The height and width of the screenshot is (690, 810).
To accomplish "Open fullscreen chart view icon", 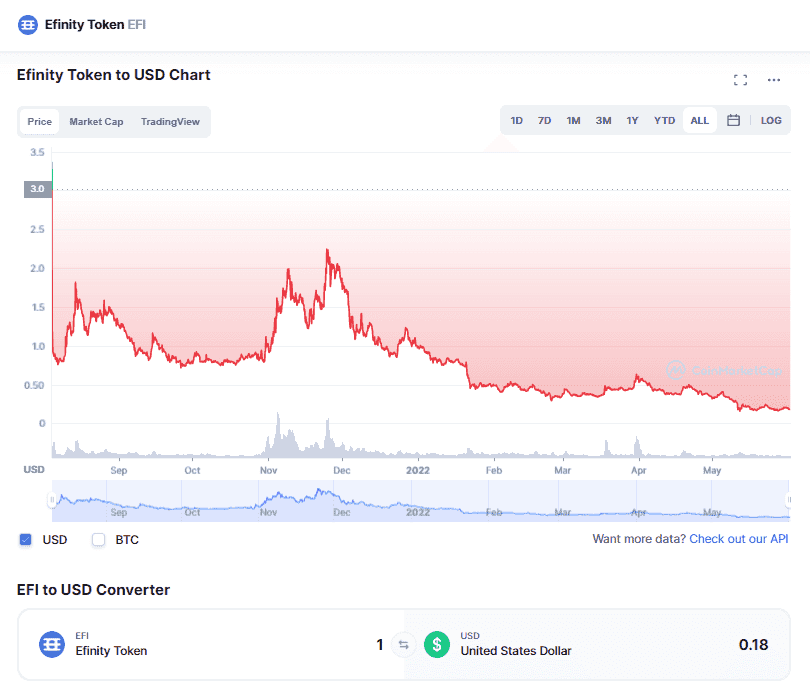I will coord(740,80).
